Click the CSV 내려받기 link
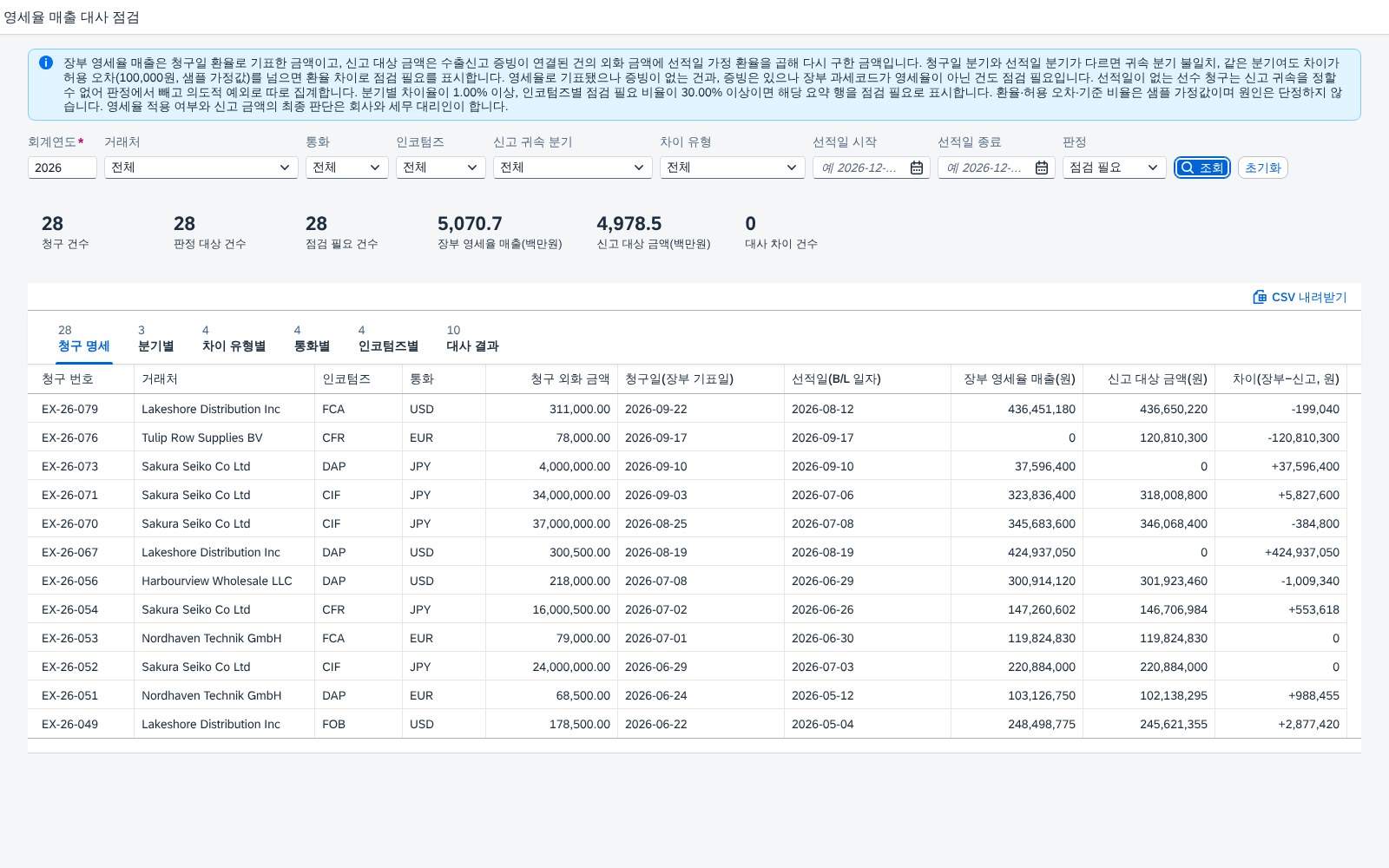 pos(1300,297)
